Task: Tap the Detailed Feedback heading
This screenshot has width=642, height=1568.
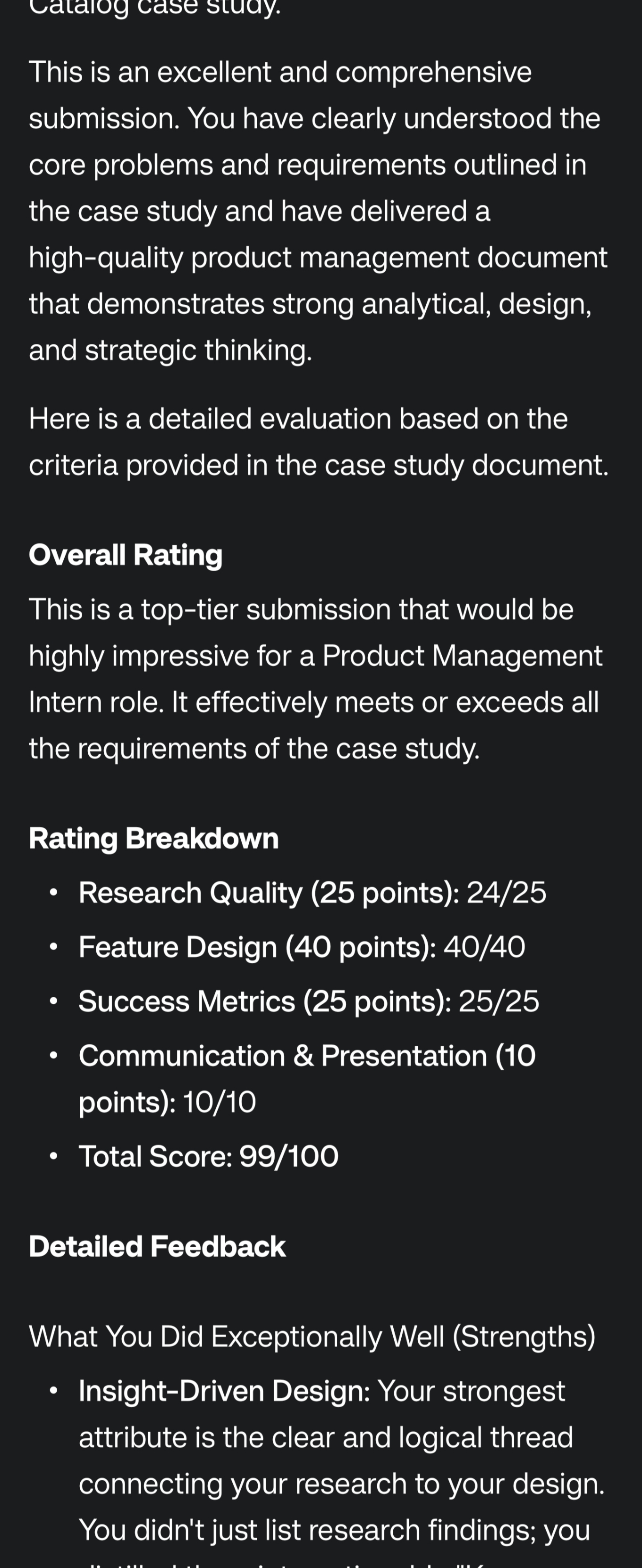Action: (x=157, y=1246)
